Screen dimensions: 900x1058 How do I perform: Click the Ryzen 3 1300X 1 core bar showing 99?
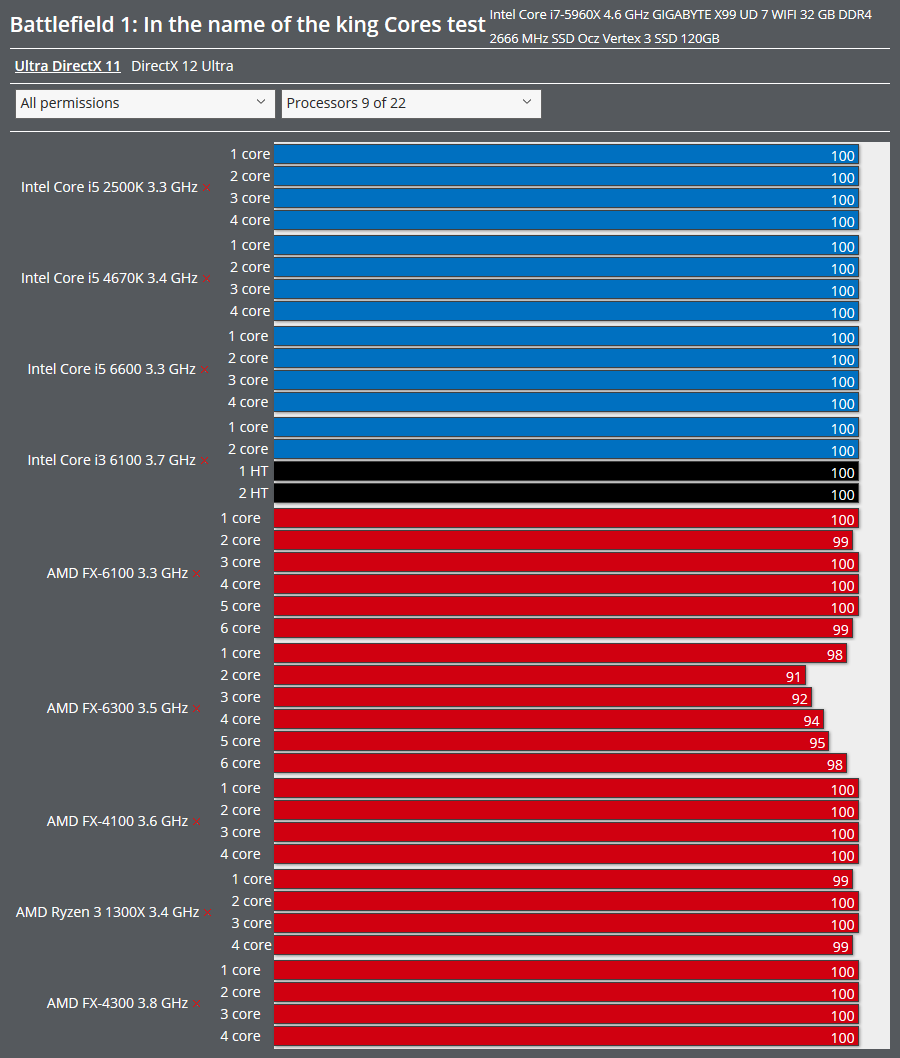point(563,879)
